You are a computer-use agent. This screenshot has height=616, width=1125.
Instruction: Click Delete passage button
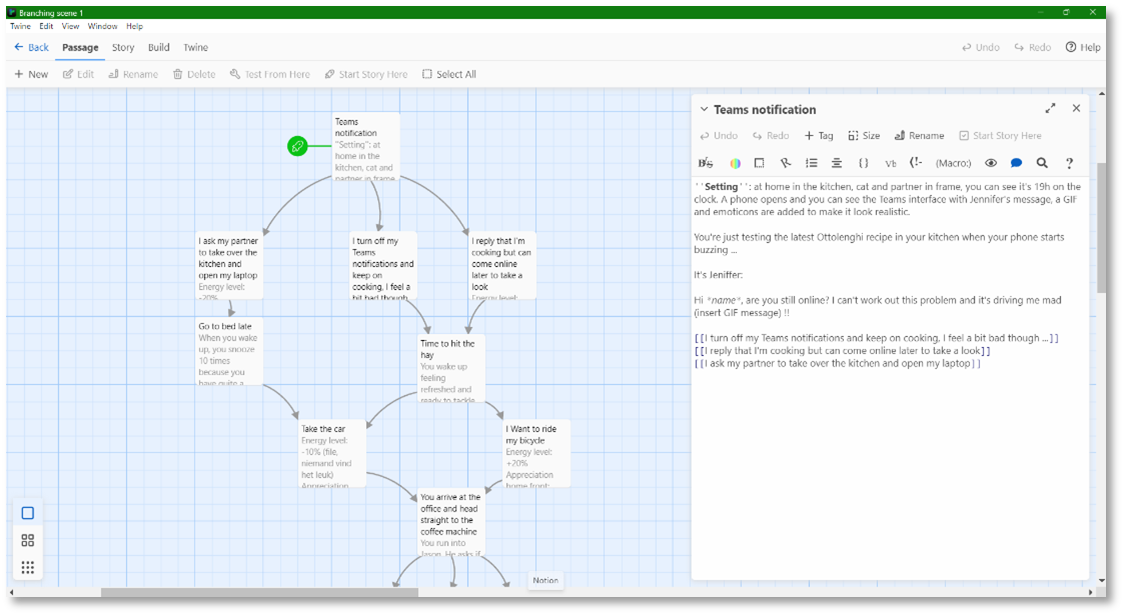[x=194, y=74]
